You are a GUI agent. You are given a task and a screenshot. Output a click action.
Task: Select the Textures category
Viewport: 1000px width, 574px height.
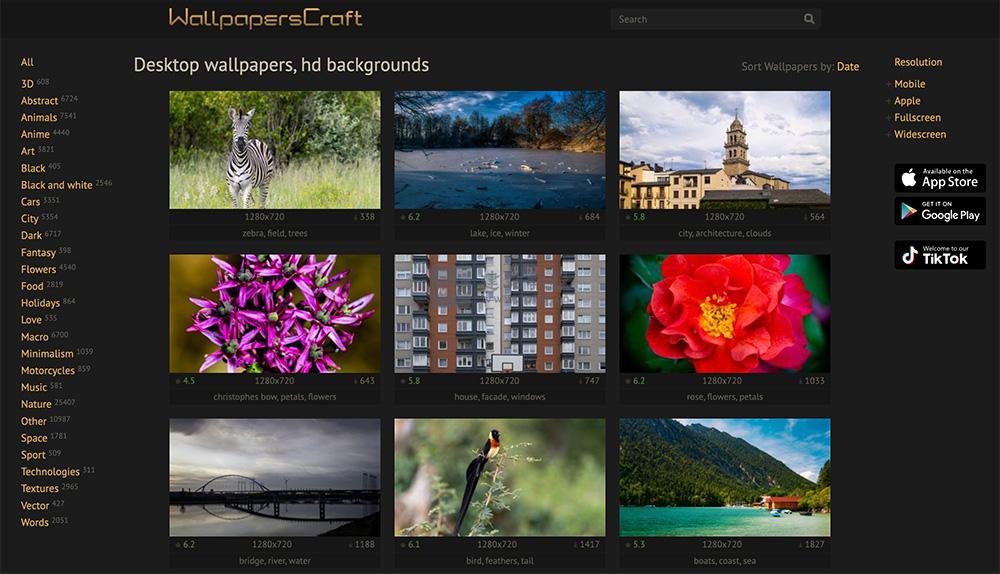pyautogui.click(x=40, y=488)
